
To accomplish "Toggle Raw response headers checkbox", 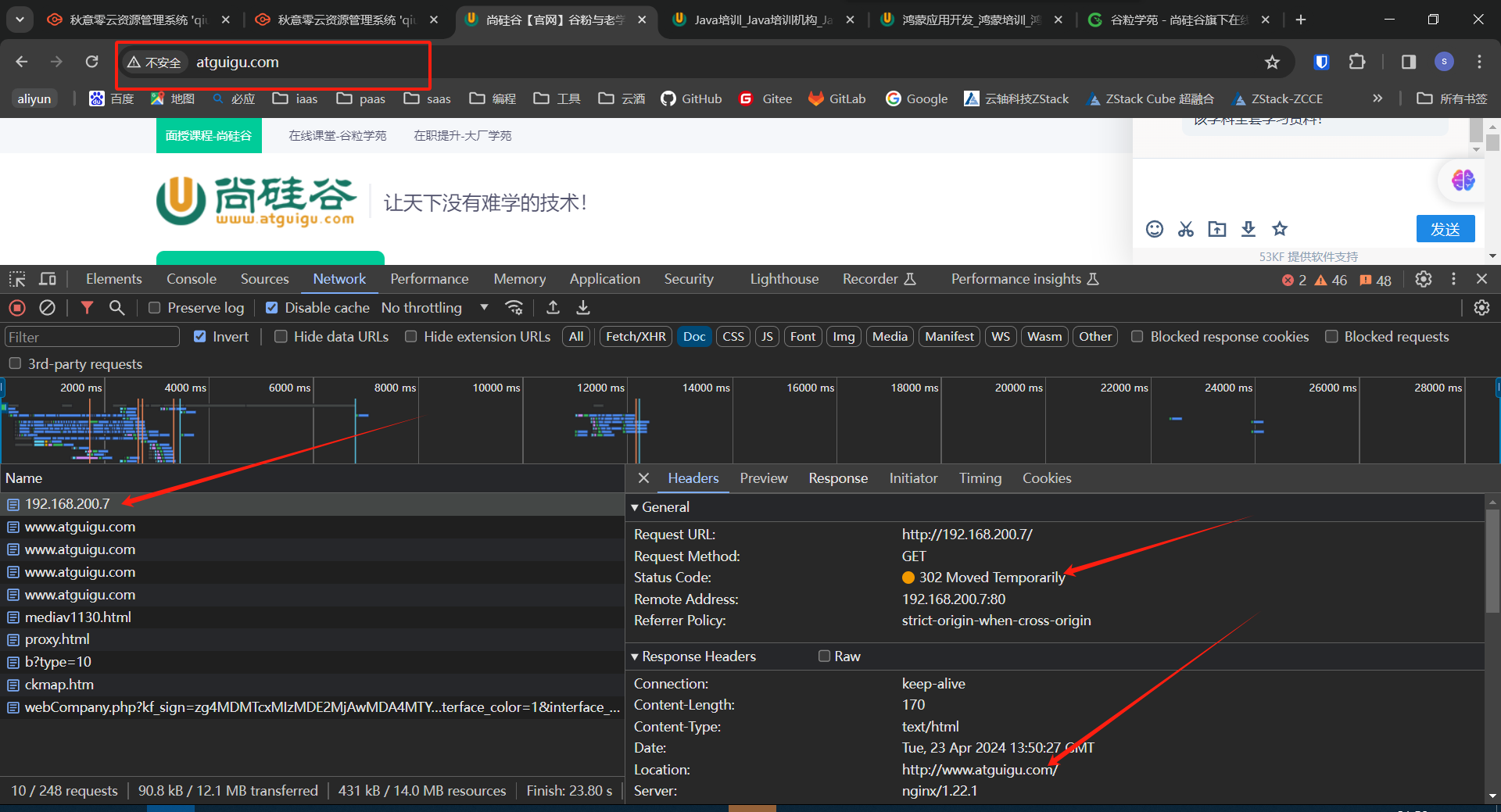I will [x=824, y=656].
